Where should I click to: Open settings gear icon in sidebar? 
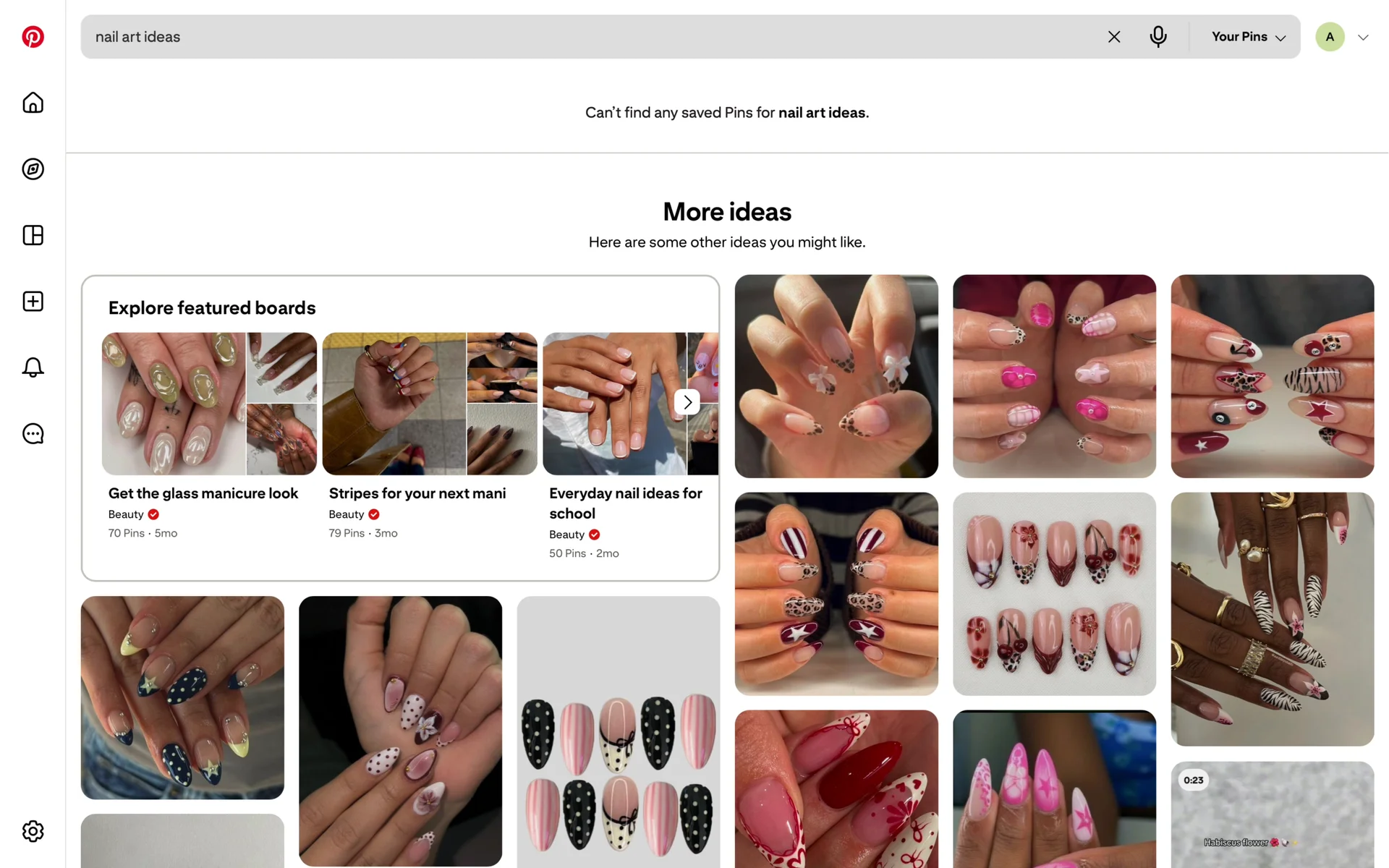pyautogui.click(x=33, y=831)
